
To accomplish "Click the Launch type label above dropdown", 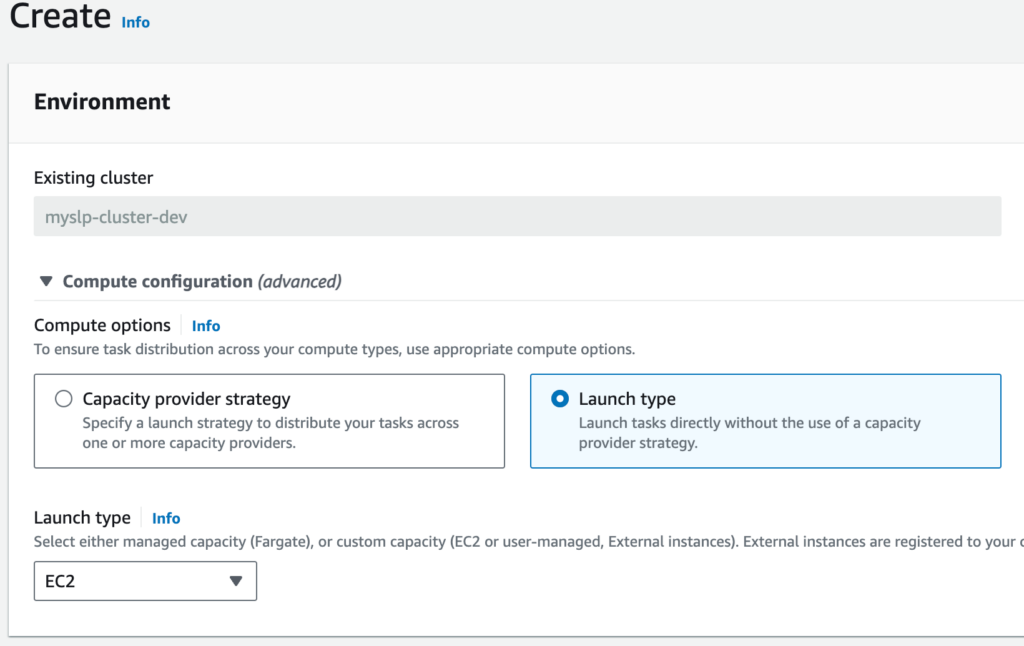I will tap(82, 518).
